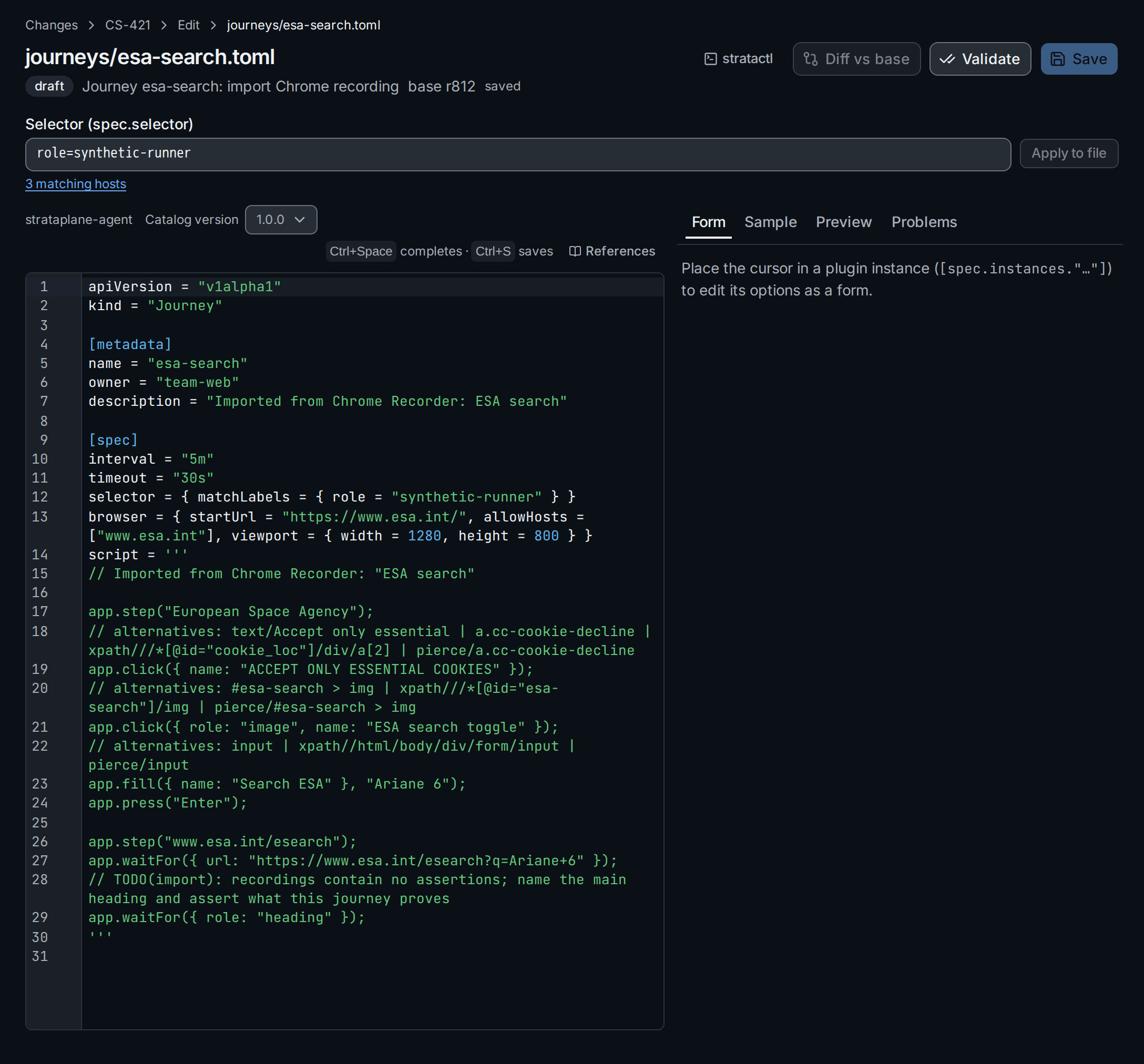Click the Ctrl+Space shortcut hint
The image size is (1144, 1064).
(361, 251)
